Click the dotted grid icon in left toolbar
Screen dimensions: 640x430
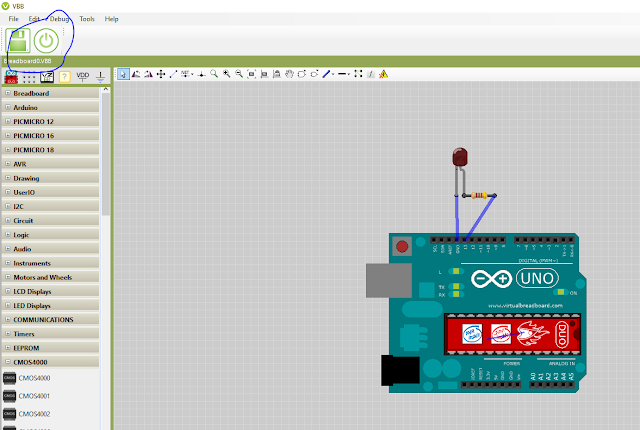tap(29, 77)
